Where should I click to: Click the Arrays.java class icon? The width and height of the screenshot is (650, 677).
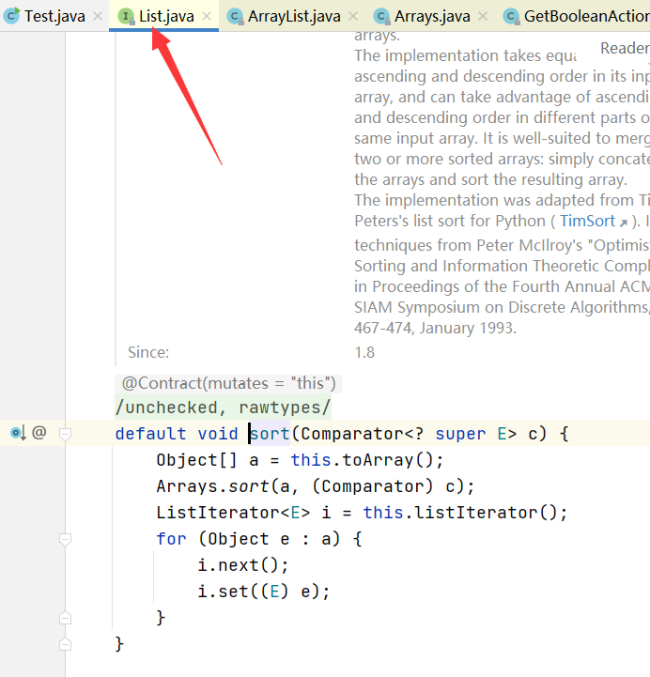(381, 16)
